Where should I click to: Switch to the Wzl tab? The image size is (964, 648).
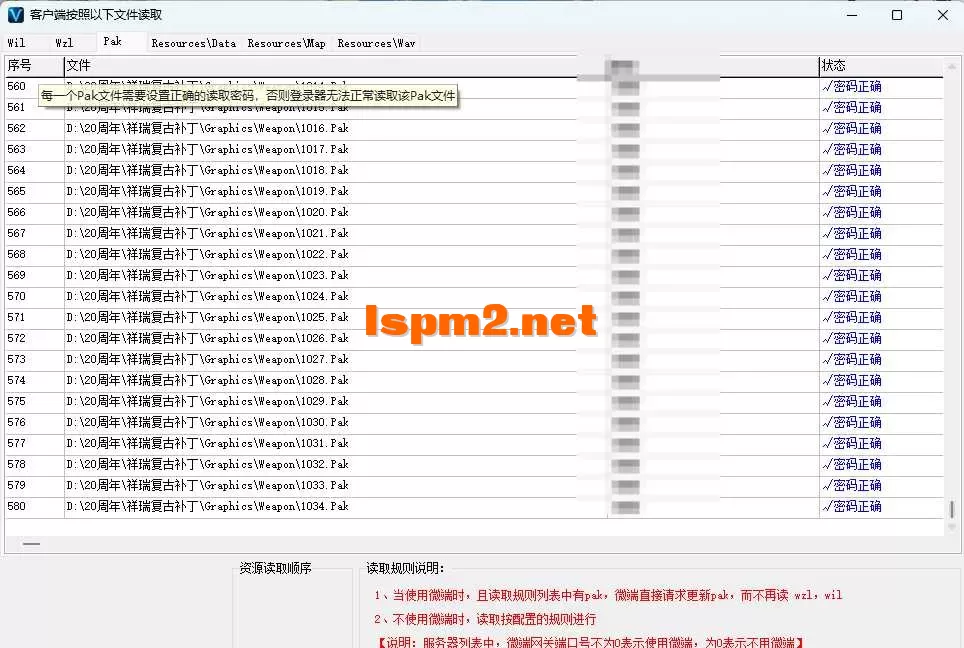(64, 43)
